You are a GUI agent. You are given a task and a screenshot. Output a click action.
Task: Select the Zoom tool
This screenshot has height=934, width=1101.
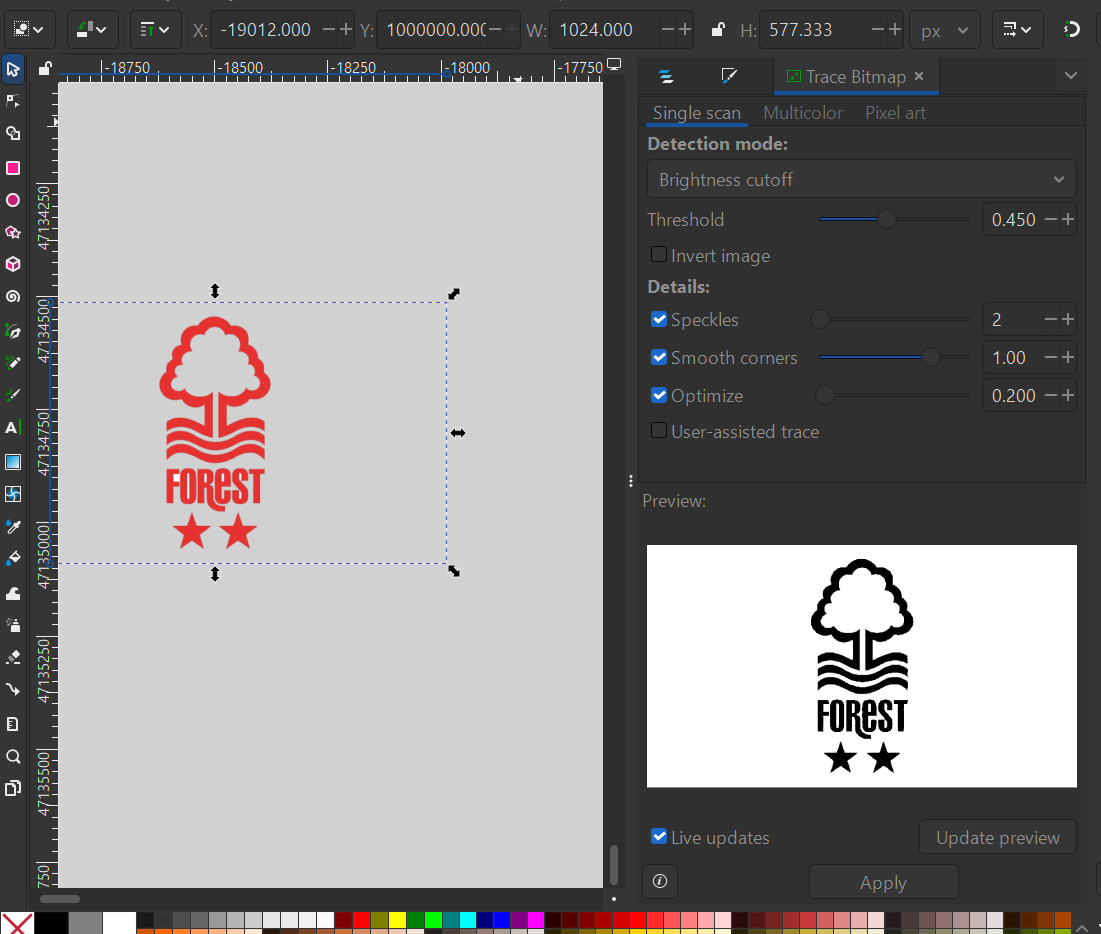point(14,756)
